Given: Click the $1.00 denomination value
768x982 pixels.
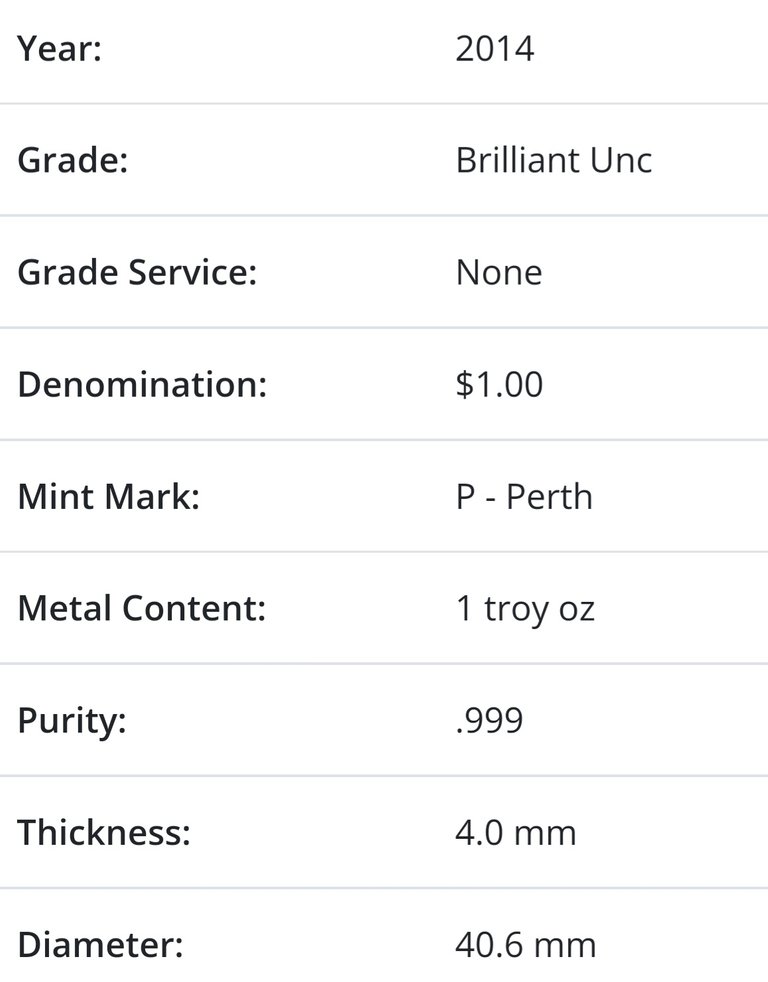Looking at the screenshot, I should [499, 384].
